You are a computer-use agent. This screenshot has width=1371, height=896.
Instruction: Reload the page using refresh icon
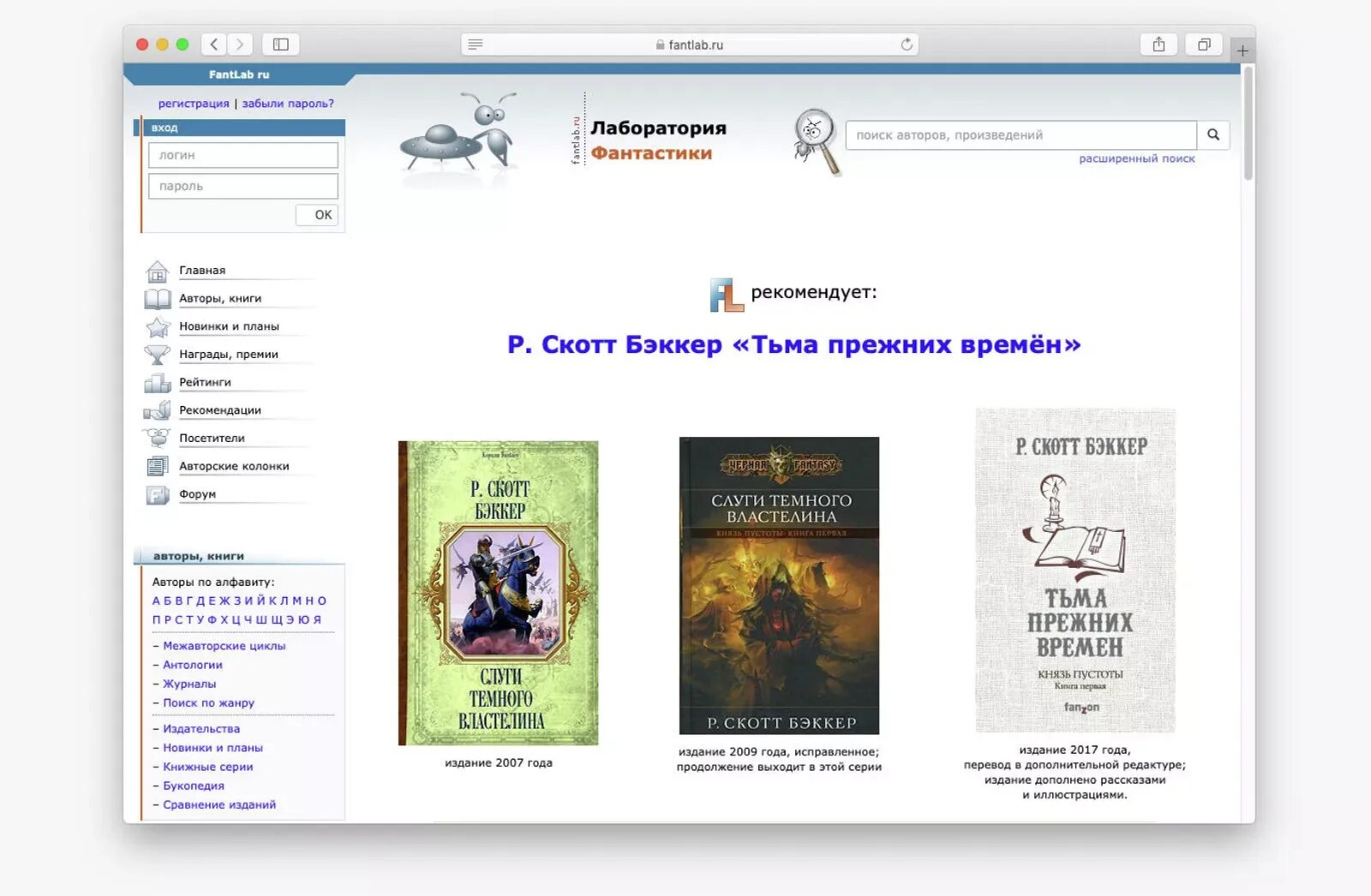point(906,45)
